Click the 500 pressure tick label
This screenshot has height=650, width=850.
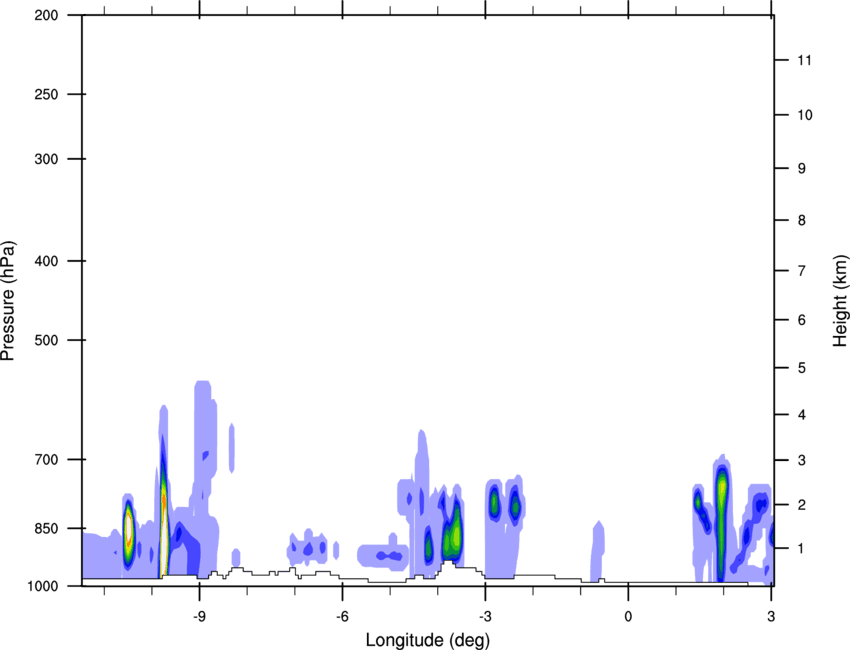(x=46, y=340)
